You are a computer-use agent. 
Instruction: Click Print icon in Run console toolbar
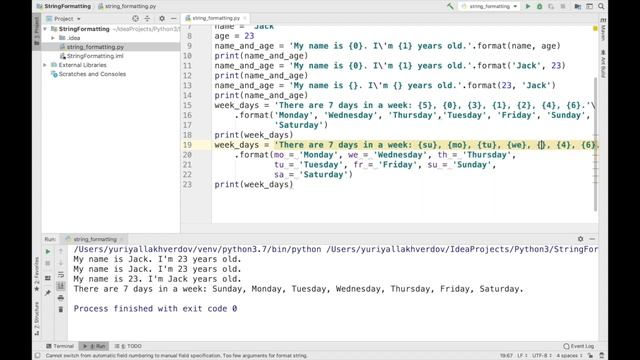(61, 298)
